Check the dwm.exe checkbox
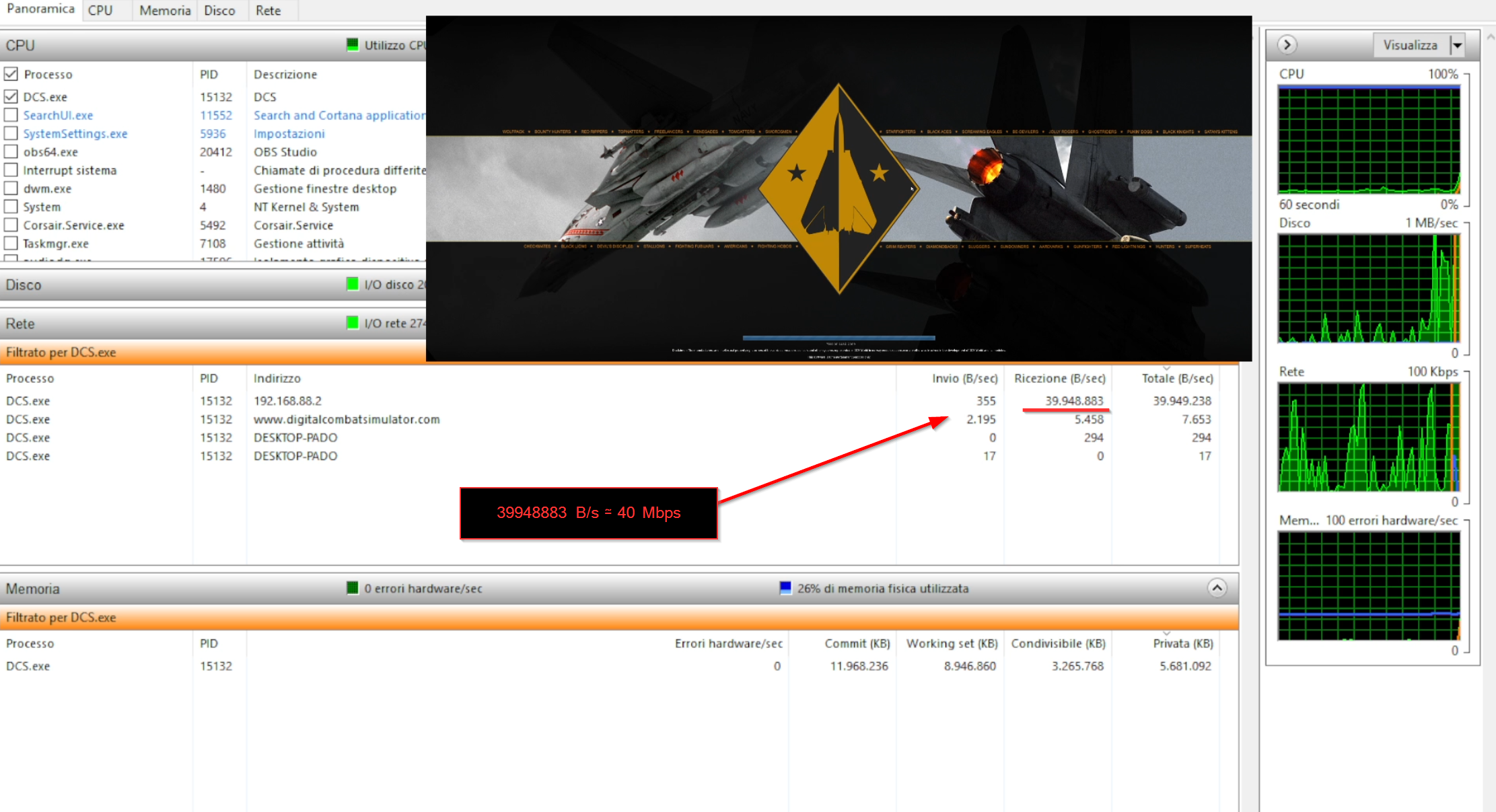Viewport: 1496px width, 812px height. click(11, 188)
